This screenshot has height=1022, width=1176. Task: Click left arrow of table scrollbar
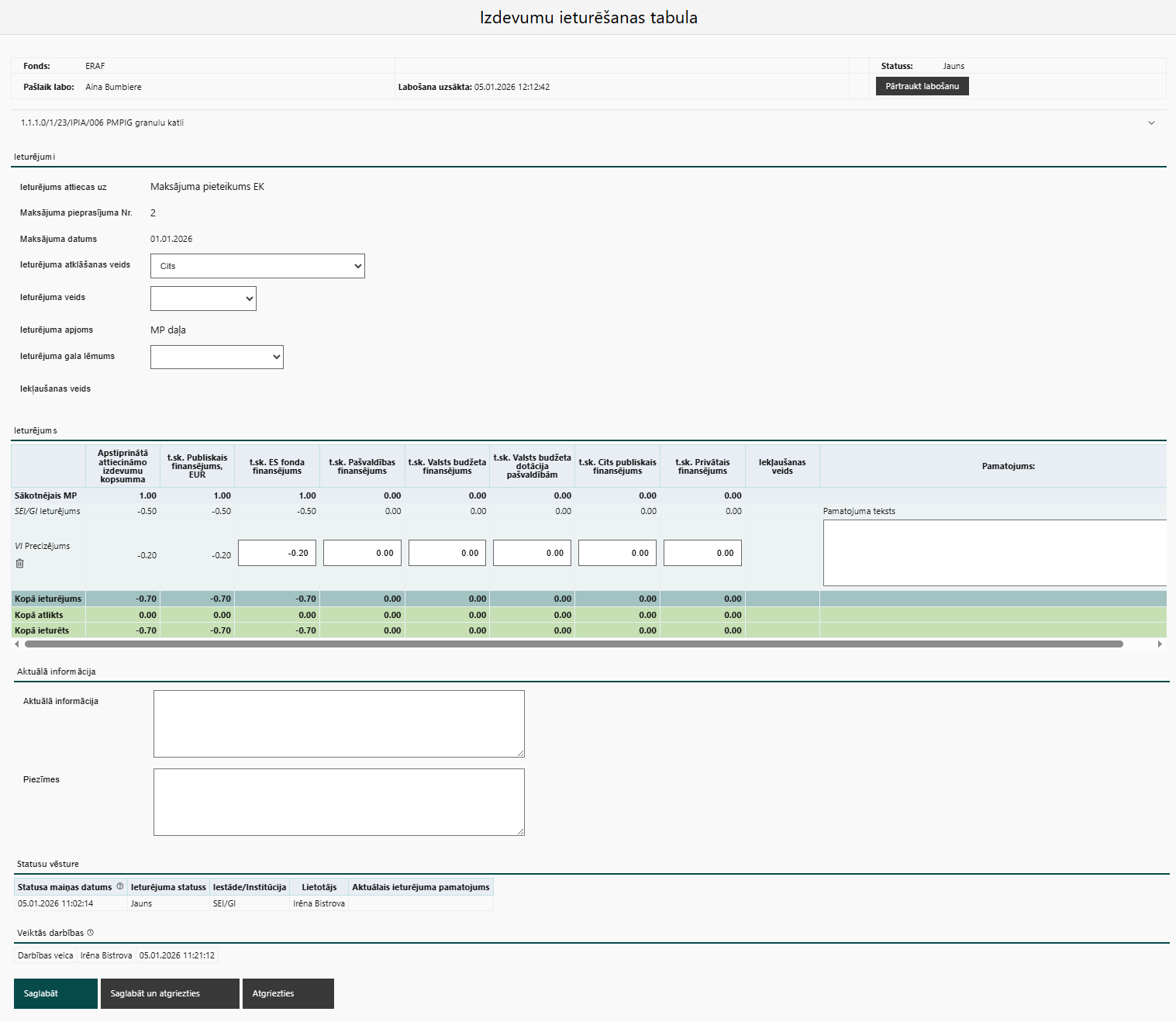(17, 644)
